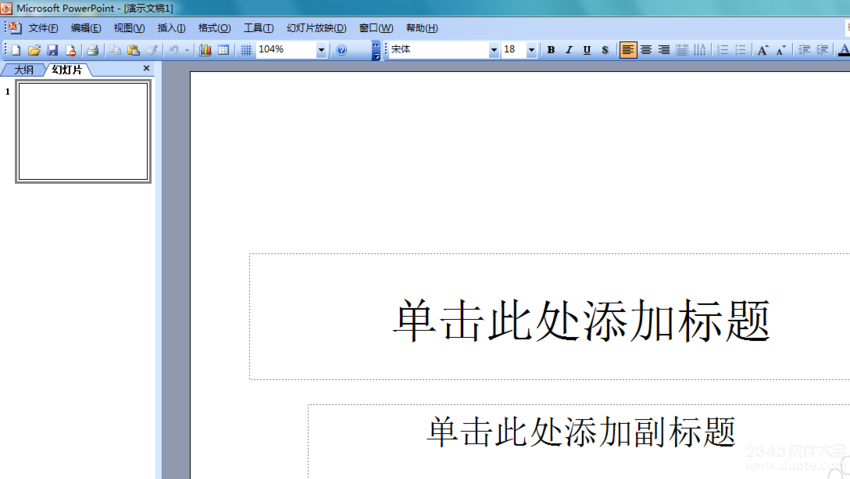The height and width of the screenshot is (479, 850).
Task: Open the 插入(I) menu
Action: click(x=171, y=28)
